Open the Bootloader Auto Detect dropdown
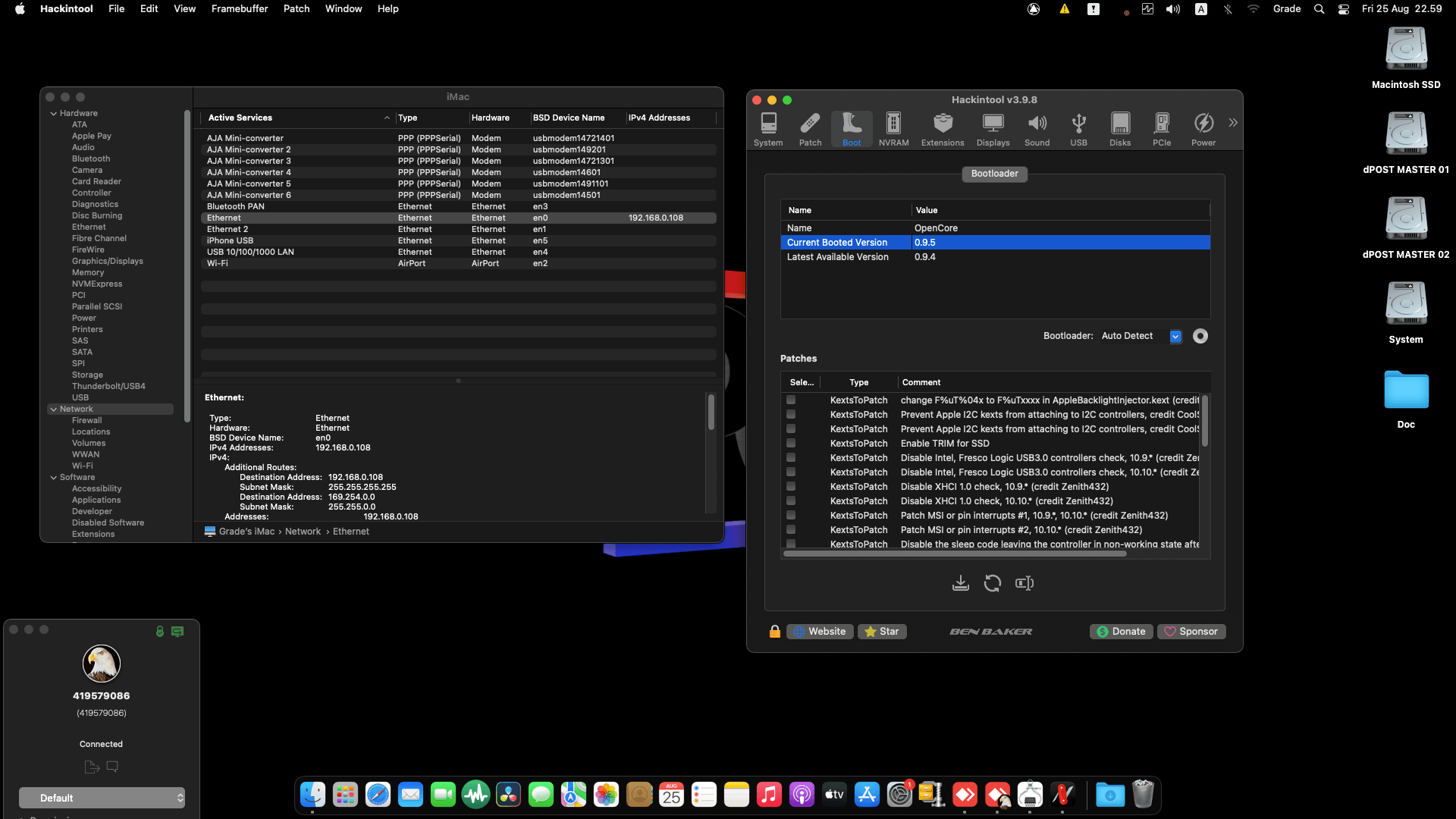Viewport: 1456px width, 819px height. pyautogui.click(x=1141, y=336)
